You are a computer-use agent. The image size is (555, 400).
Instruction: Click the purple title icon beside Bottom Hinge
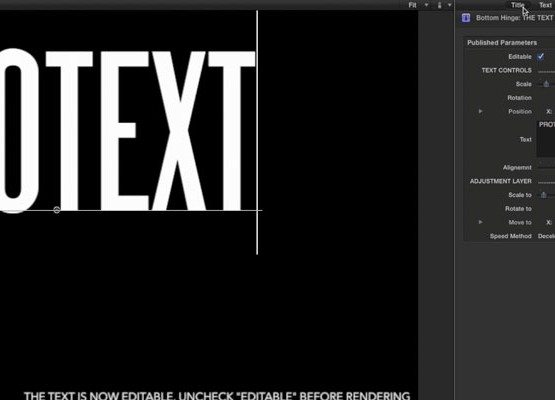[x=466, y=18]
